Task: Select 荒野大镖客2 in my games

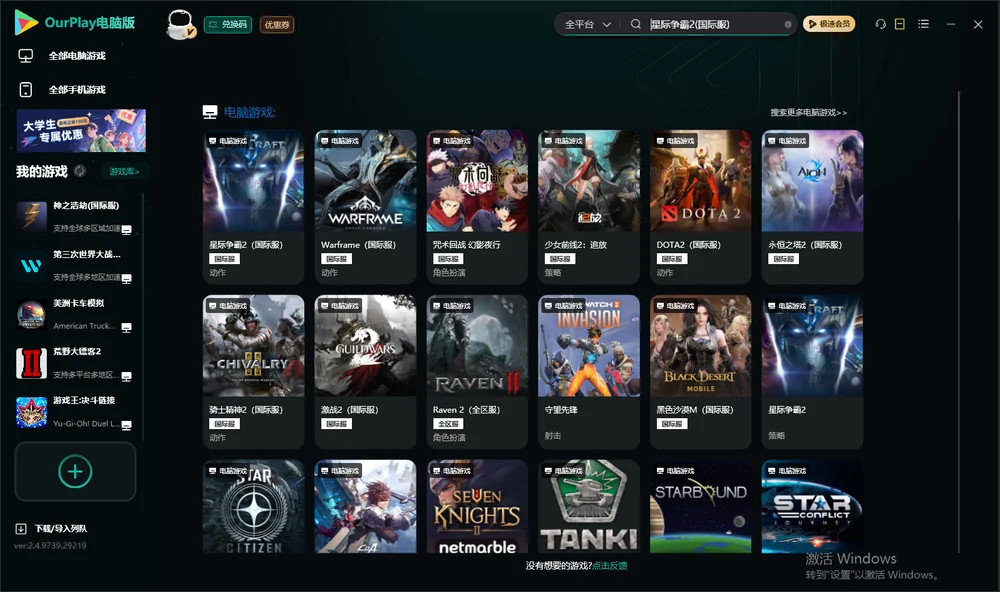Action: click(75, 363)
